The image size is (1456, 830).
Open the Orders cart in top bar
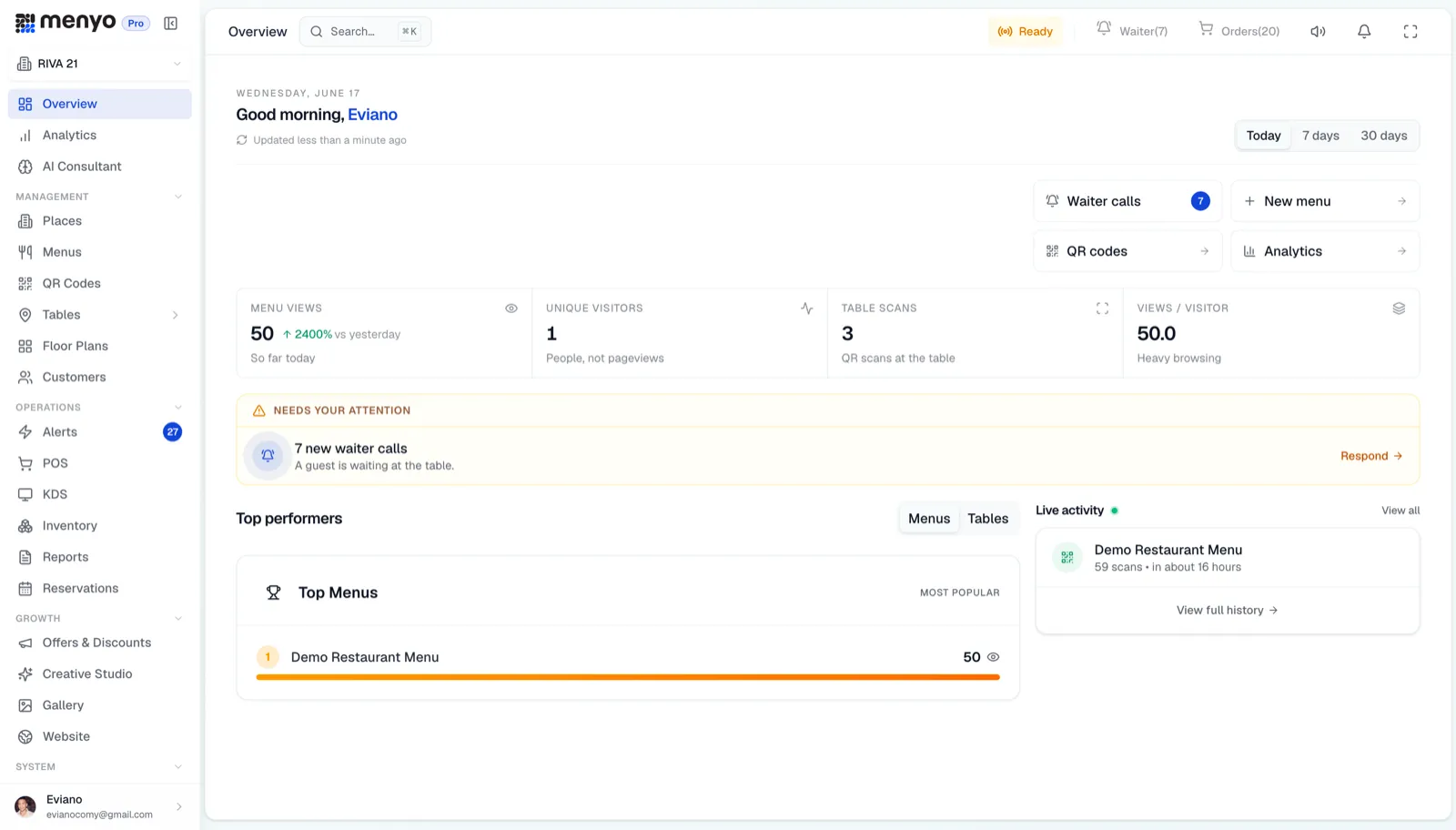[1239, 31]
